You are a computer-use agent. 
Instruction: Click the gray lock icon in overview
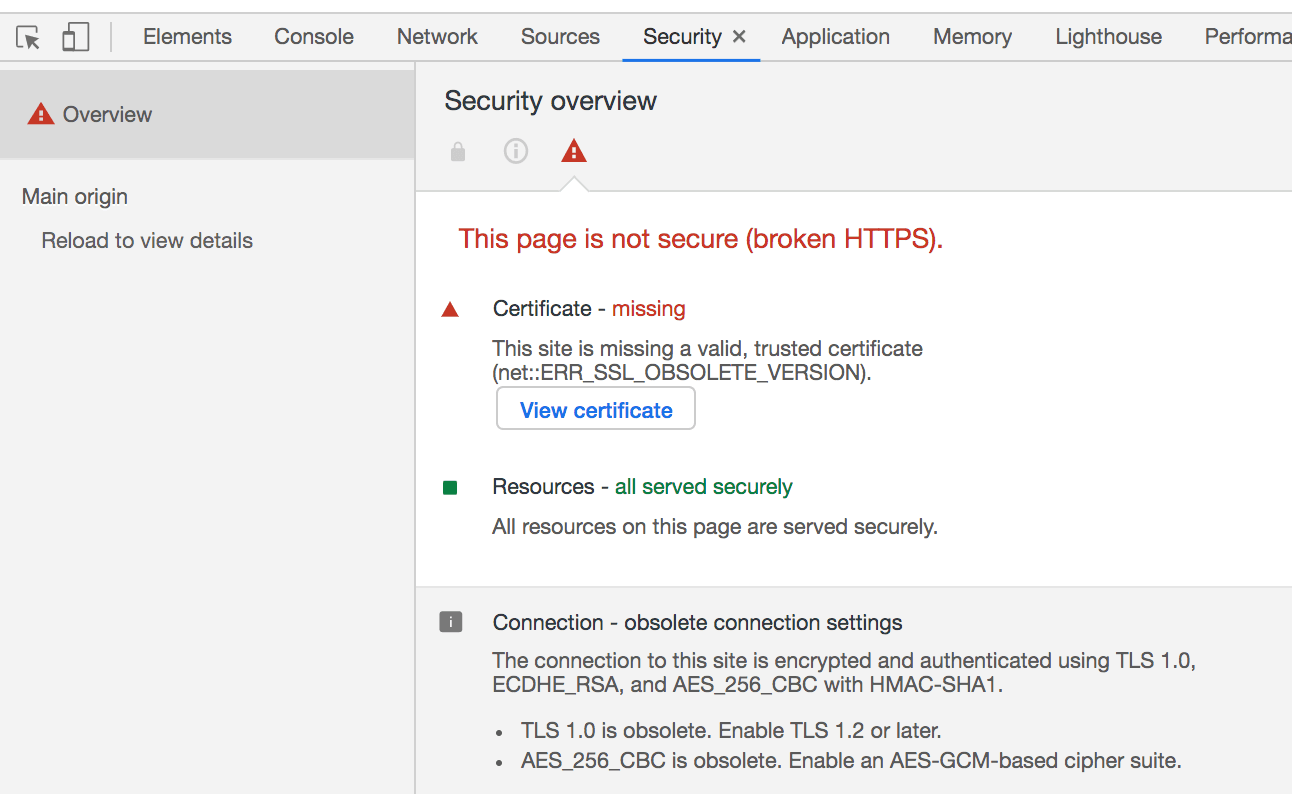click(x=458, y=152)
